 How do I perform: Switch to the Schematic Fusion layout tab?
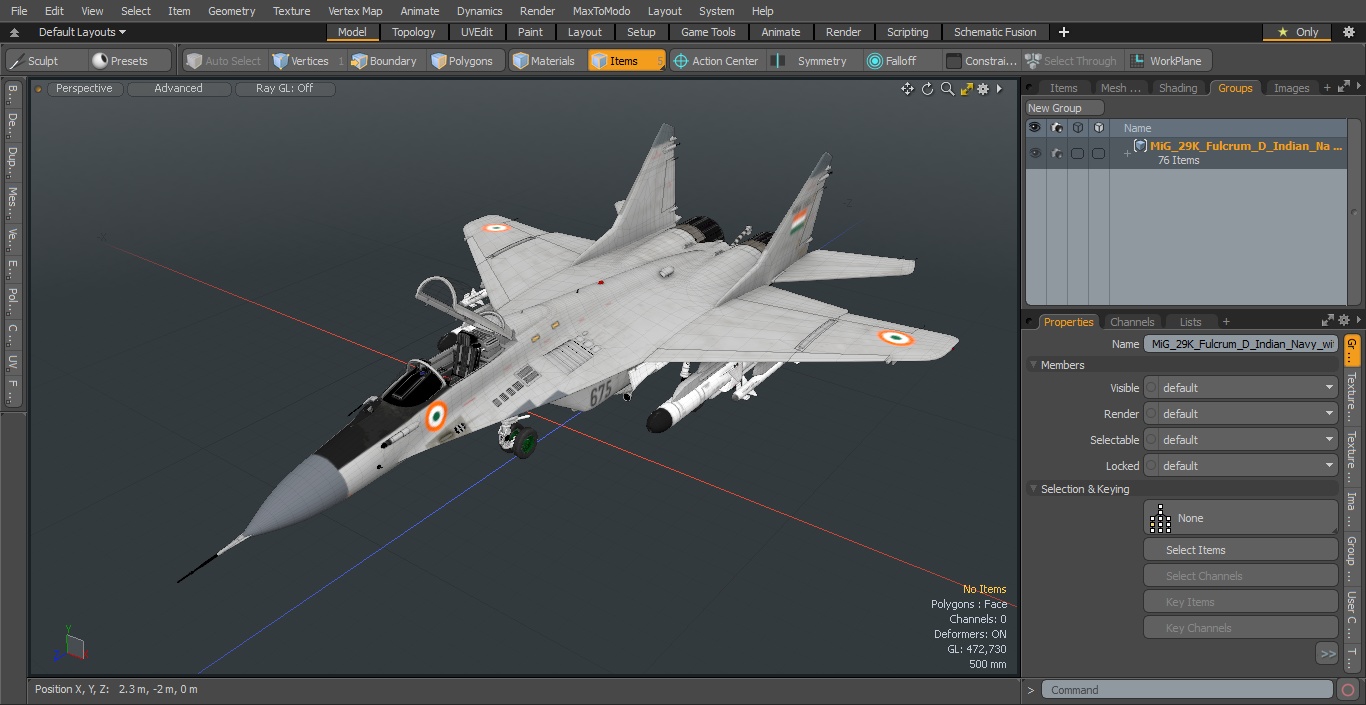(995, 32)
